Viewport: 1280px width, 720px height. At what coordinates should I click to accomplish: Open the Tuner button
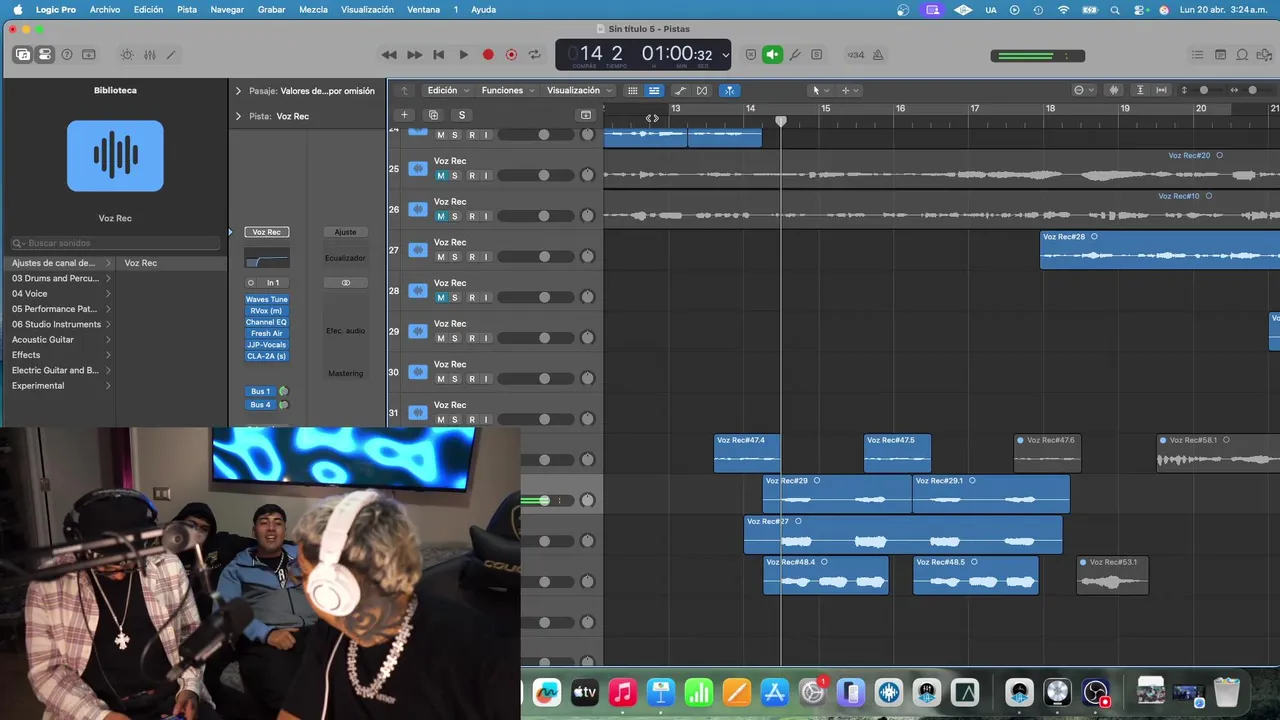coord(795,55)
